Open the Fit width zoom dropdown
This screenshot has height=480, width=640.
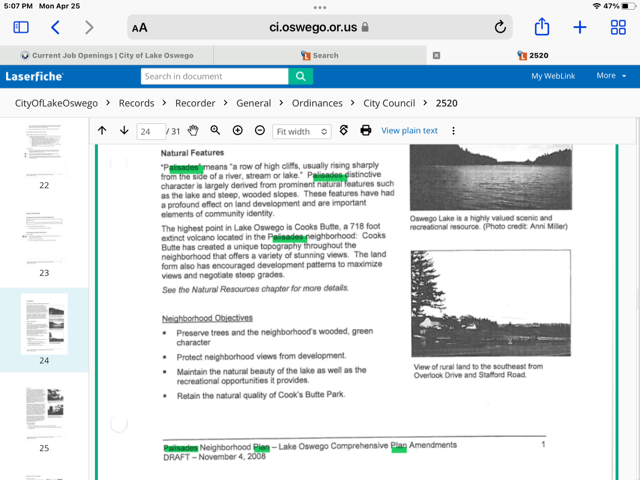(301, 131)
